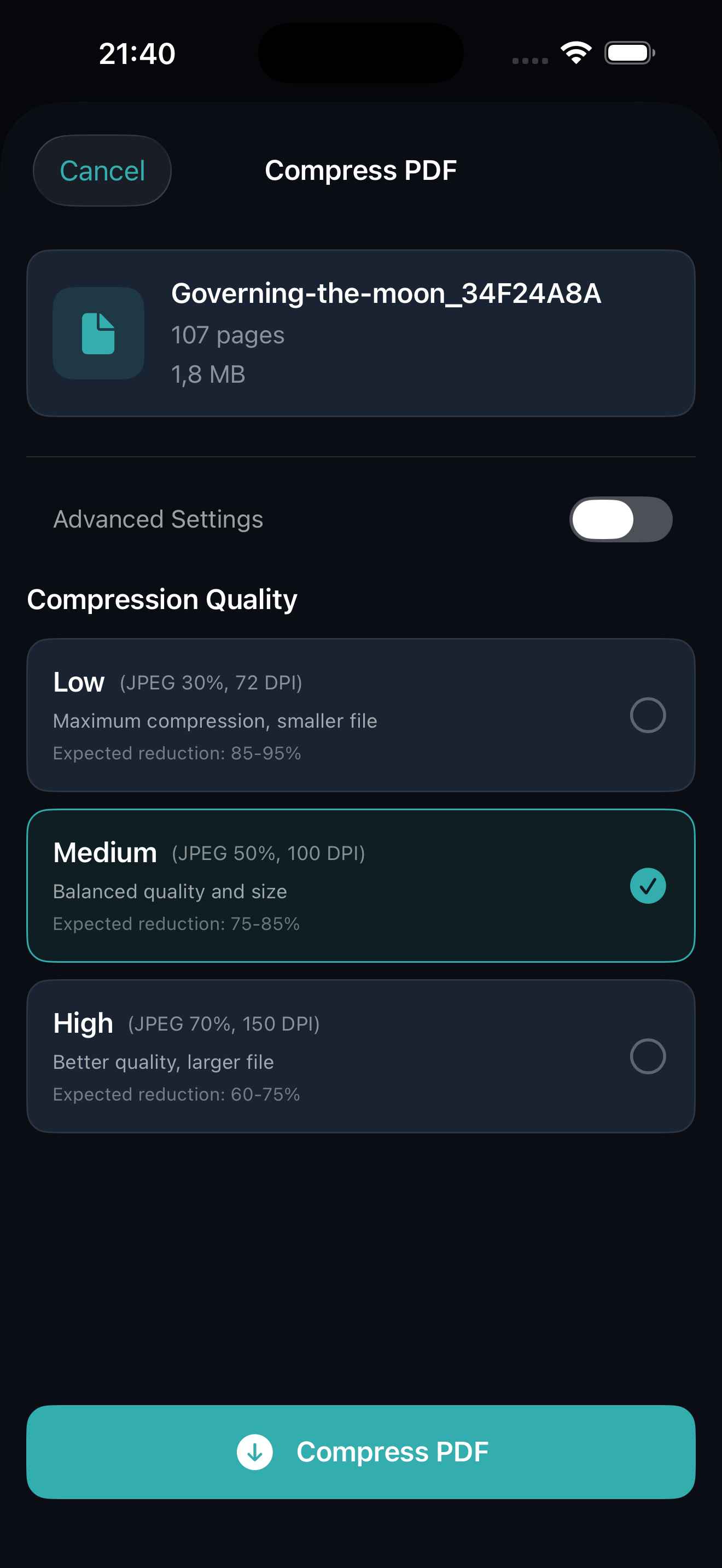
Task: Tap the 107 pages file info
Action: coord(228,335)
